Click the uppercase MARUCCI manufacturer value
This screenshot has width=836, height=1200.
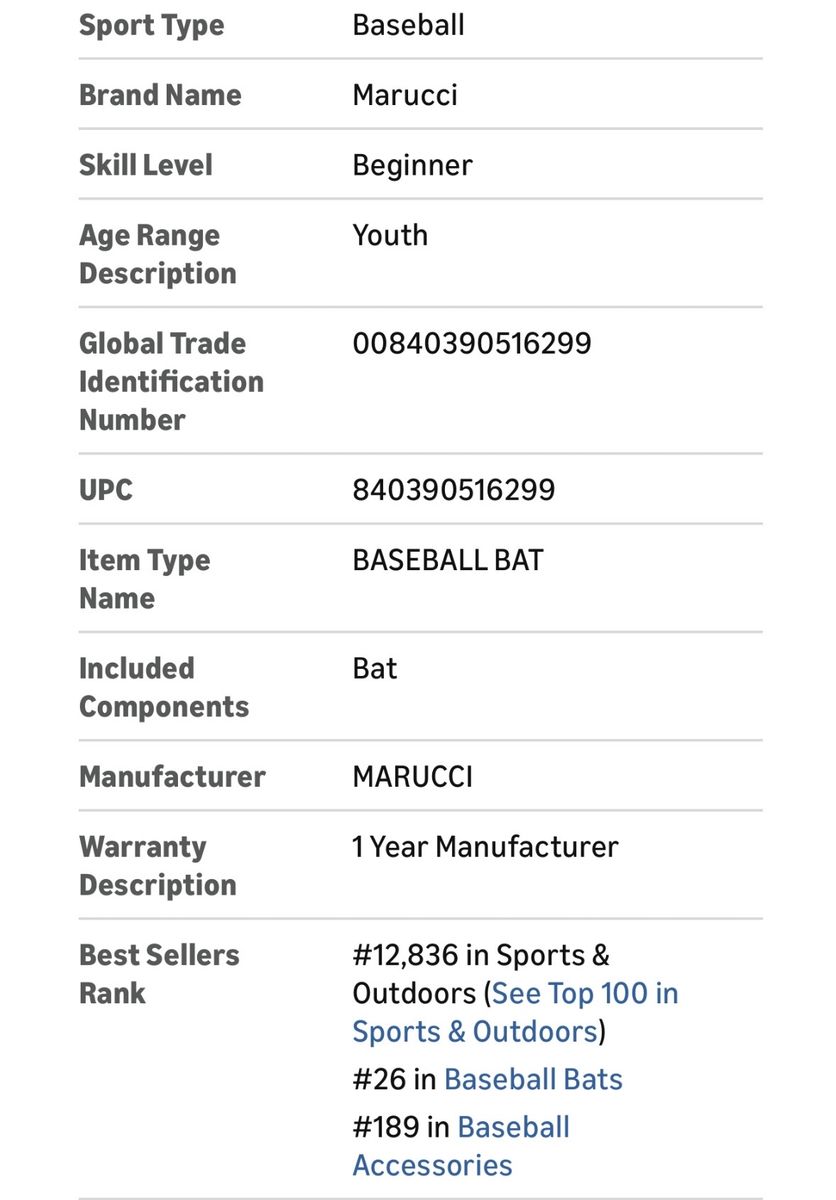(x=412, y=777)
